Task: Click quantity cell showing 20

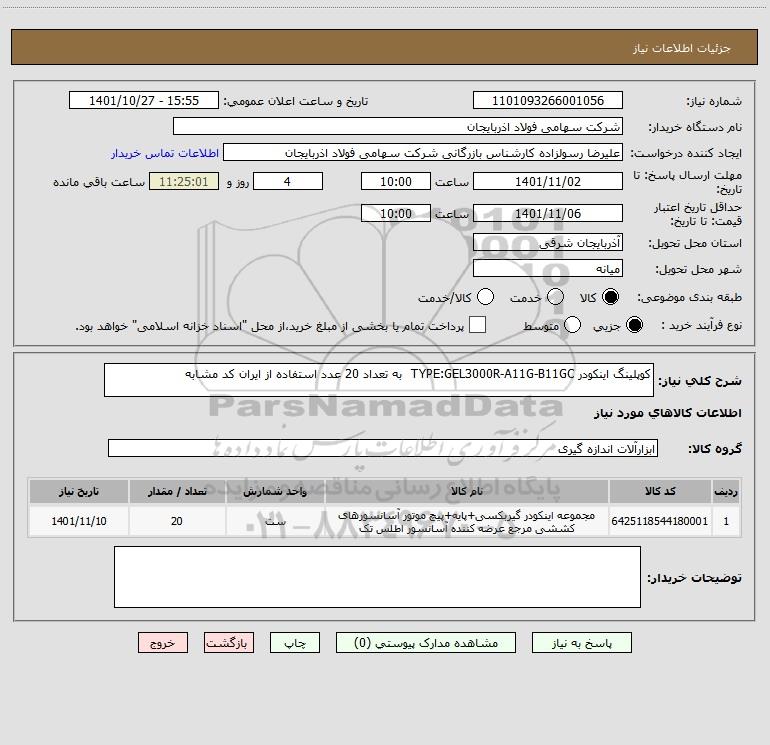Action: click(177, 521)
